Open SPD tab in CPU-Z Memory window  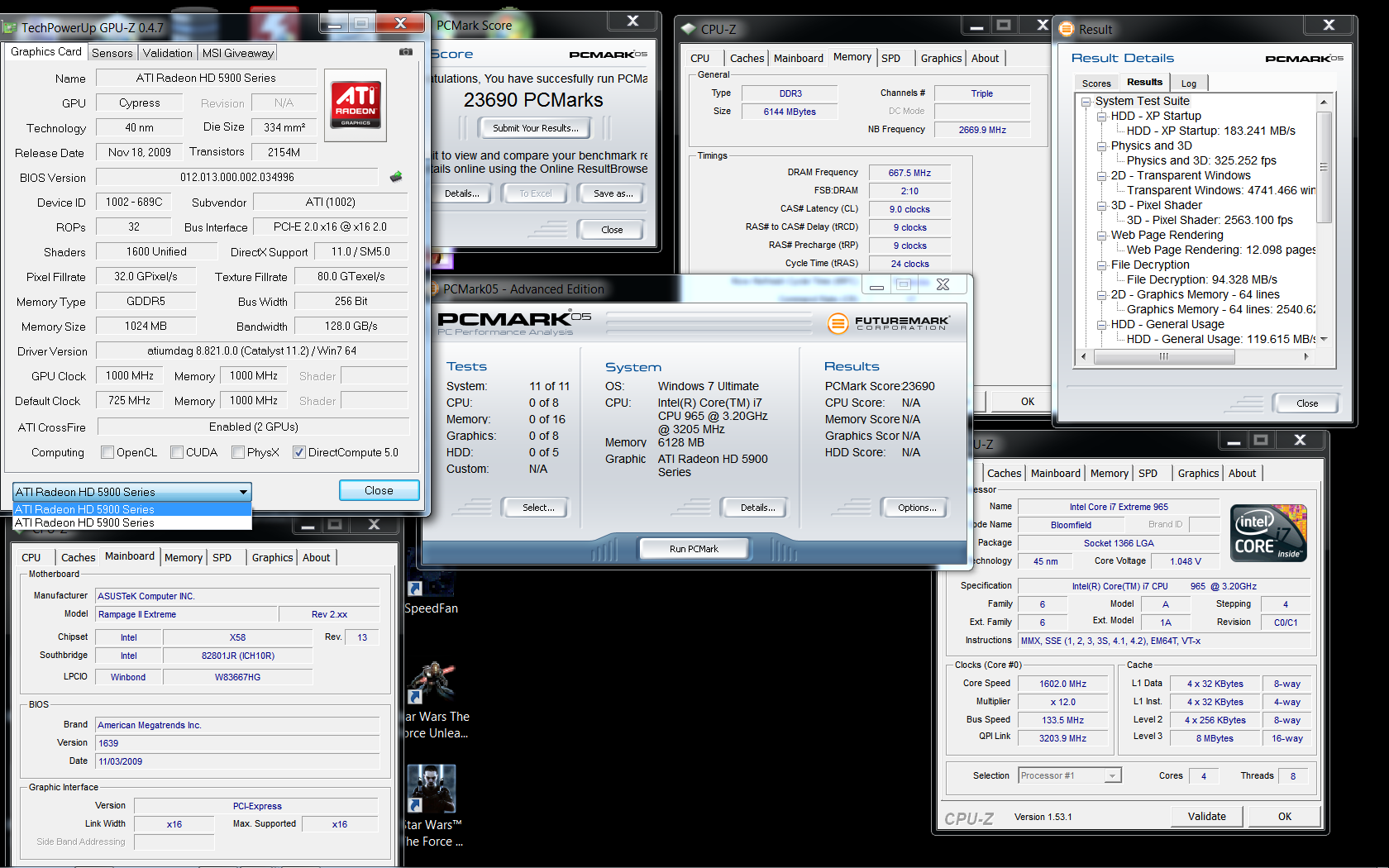pyautogui.click(x=890, y=58)
